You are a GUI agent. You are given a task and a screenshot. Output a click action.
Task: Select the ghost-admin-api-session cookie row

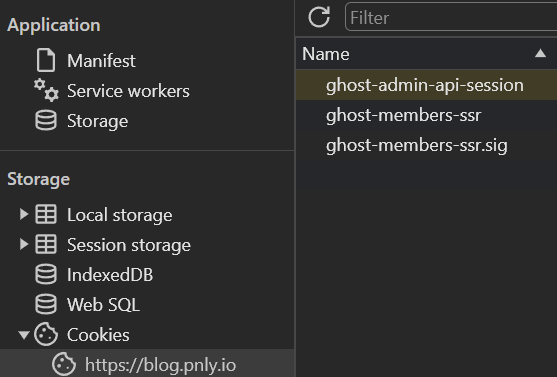[426, 85]
